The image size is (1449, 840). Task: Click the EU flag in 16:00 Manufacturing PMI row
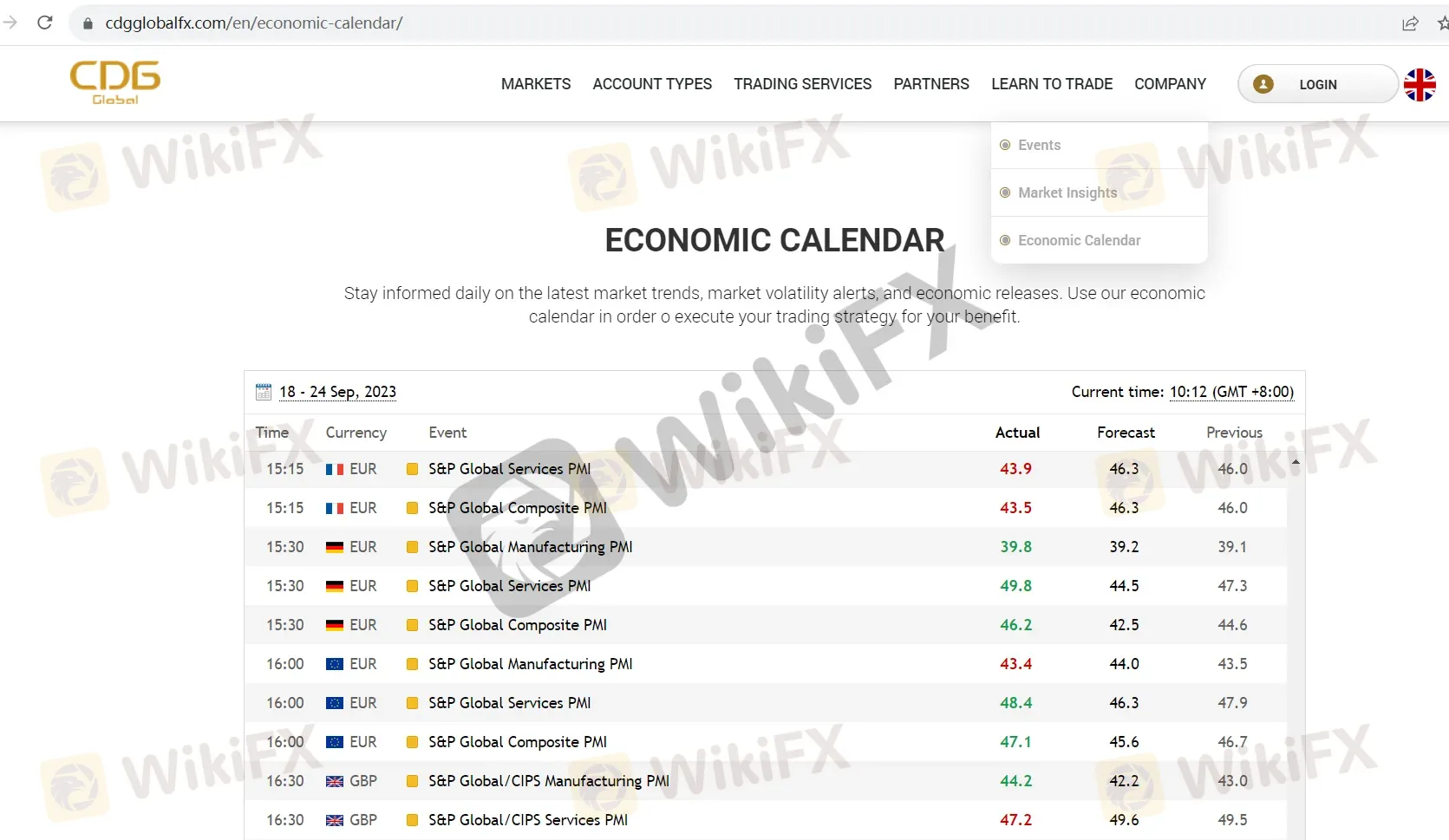335,664
